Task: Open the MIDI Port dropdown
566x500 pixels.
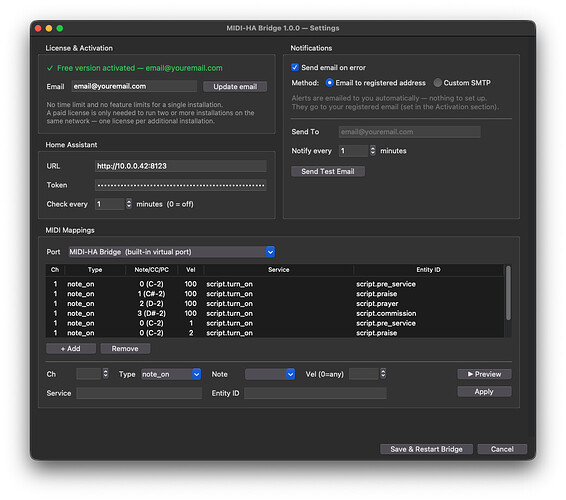Action: click(x=172, y=252)
